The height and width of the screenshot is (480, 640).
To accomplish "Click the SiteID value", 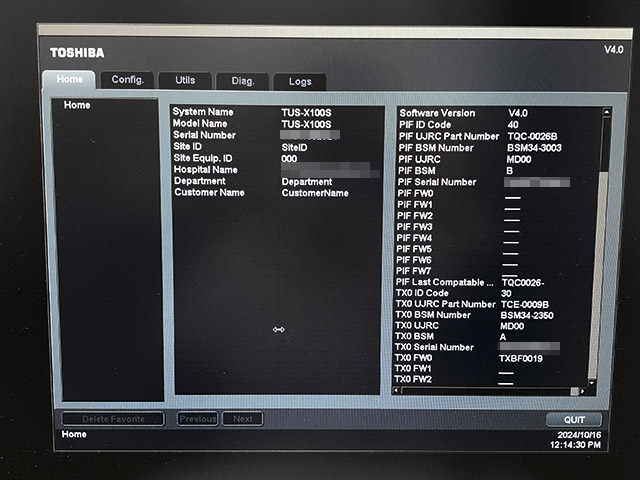I will tap(294, 147).
